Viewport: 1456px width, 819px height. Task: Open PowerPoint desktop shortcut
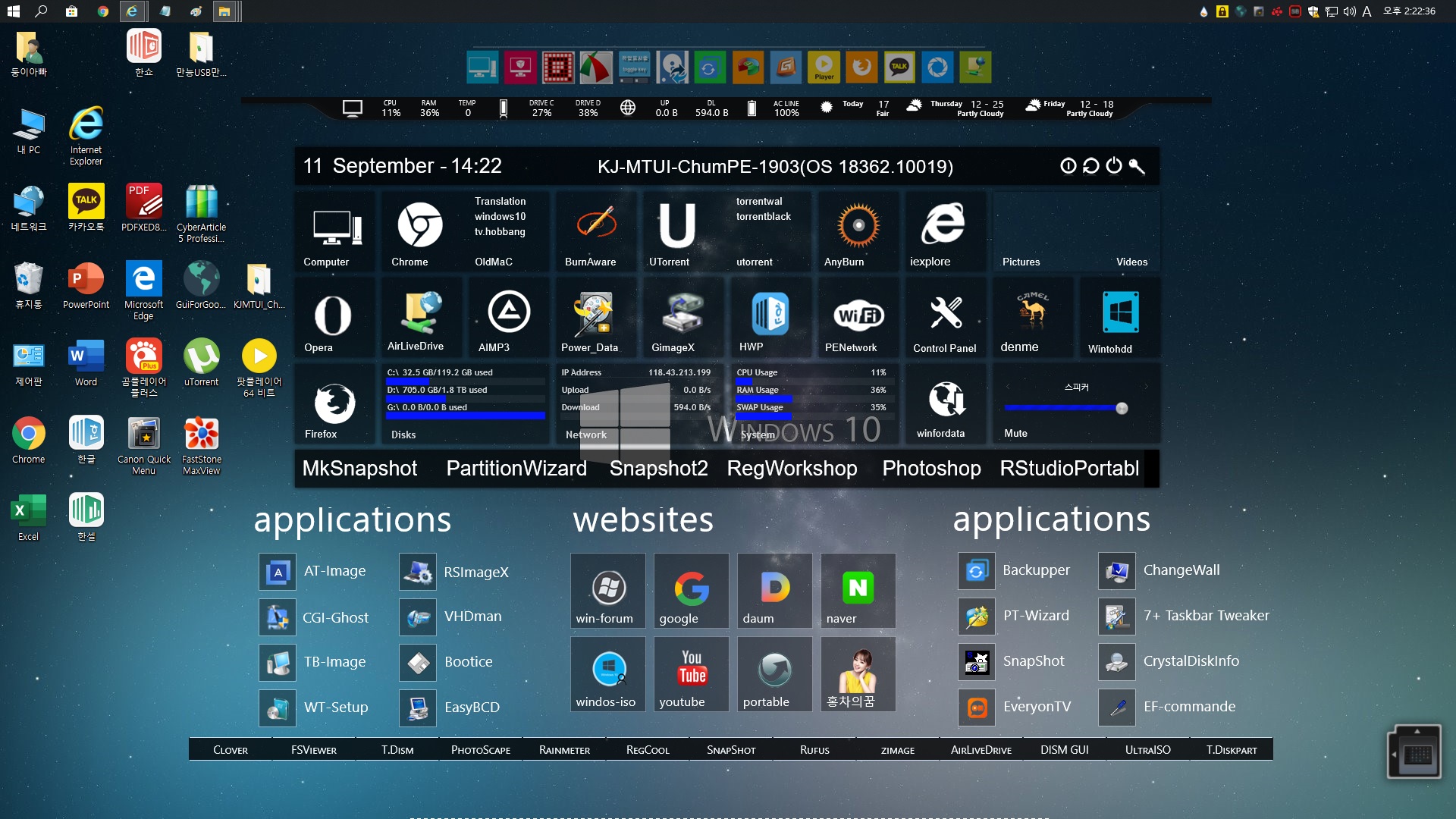pos(86,286)
